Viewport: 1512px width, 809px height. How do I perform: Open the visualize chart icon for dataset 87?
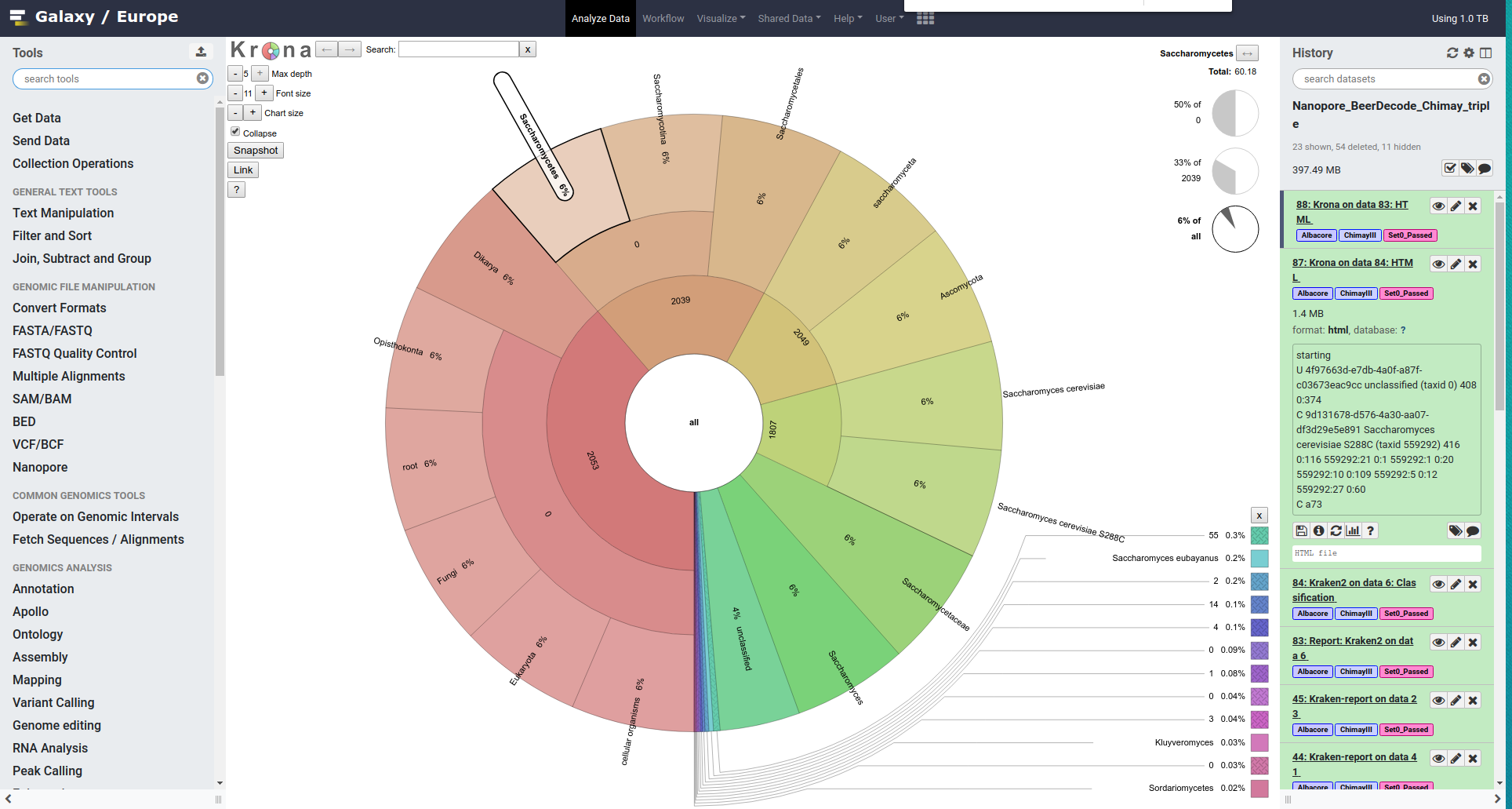click(x=1353, y=531)
